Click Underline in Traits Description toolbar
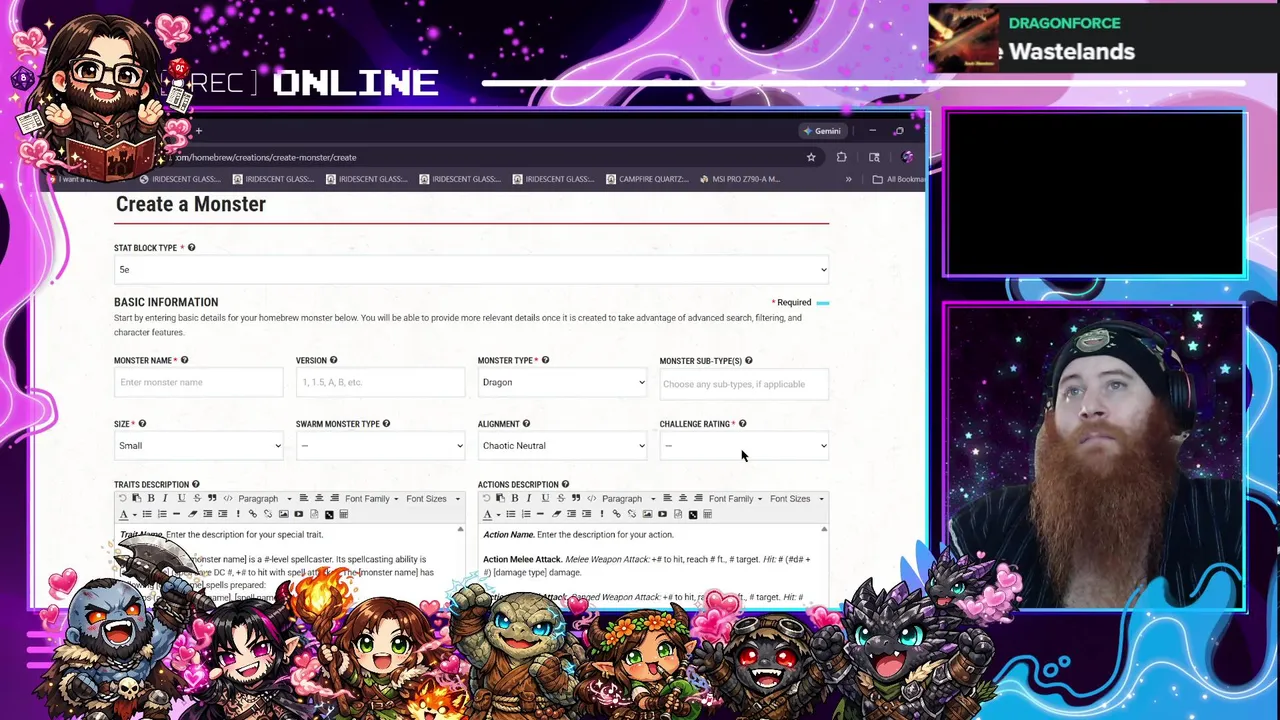The width and height of the screenshot is (1280, 720). coord(181,498)
